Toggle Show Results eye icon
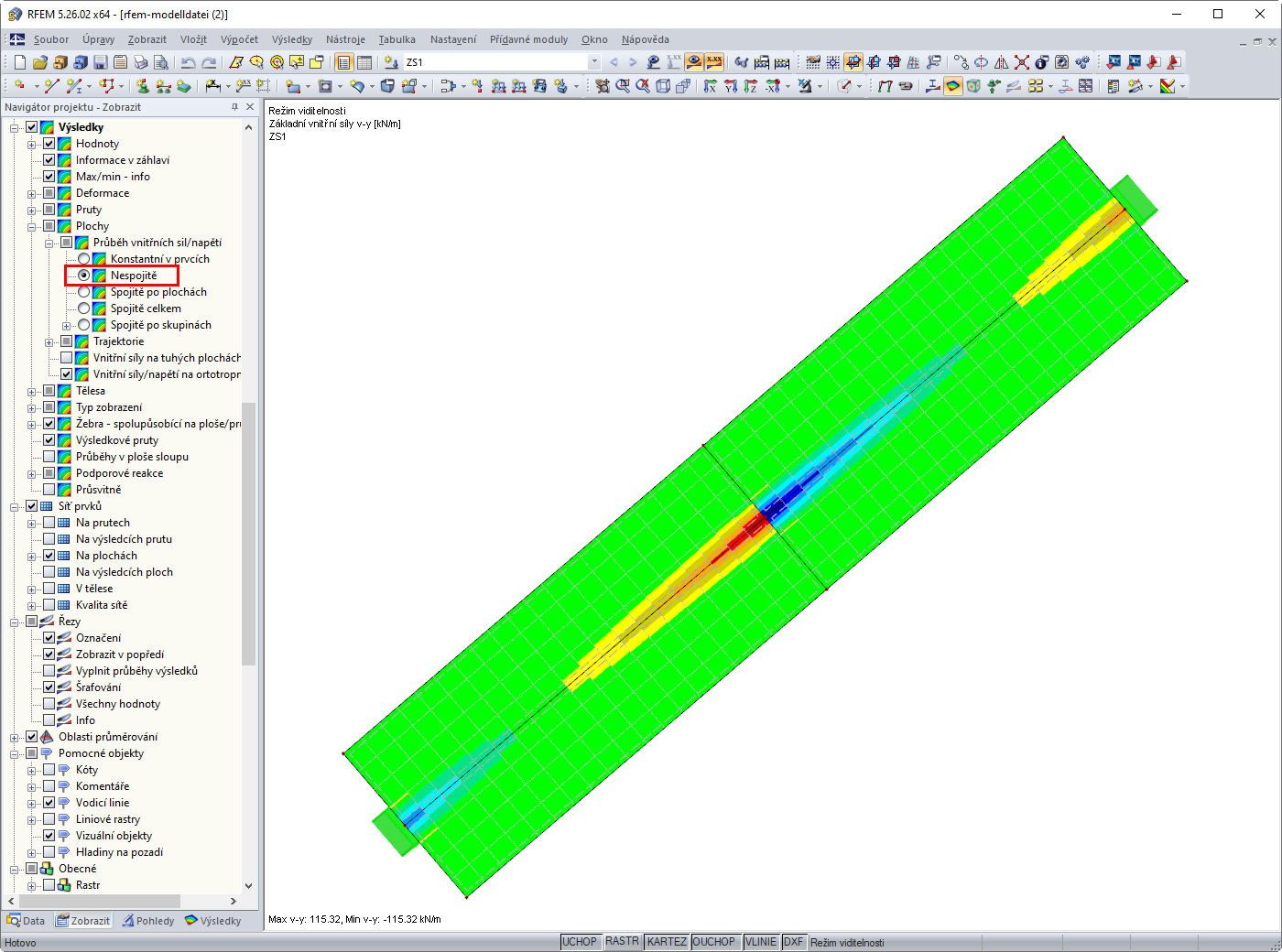 (x=694, y=62)
